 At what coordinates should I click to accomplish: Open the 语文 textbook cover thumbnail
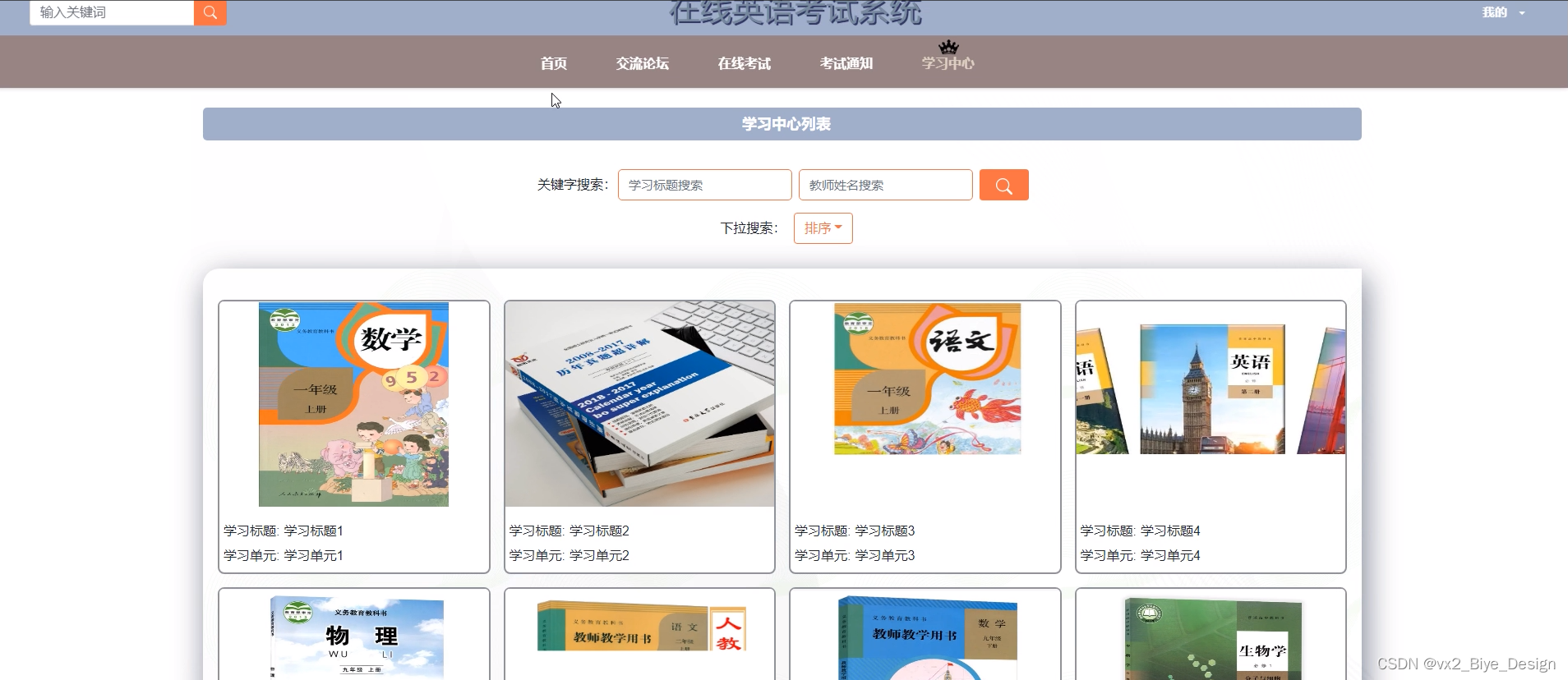pos(927,379)
